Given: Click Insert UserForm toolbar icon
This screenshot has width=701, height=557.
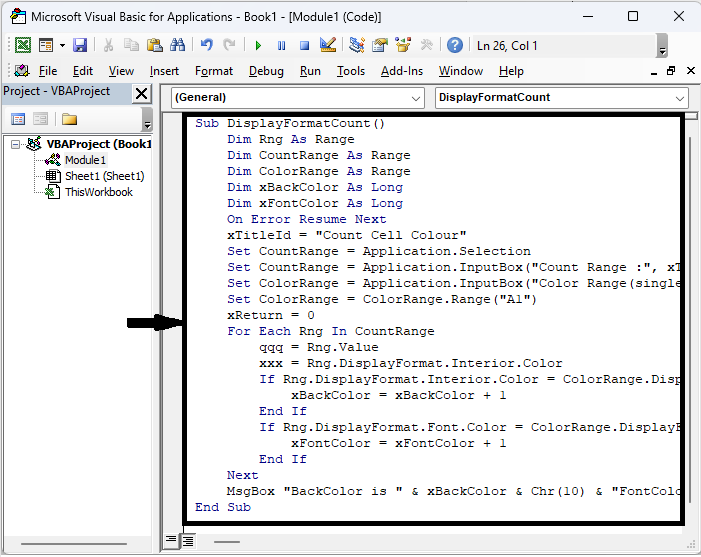Looking at the screenshot, I should 46,45.
